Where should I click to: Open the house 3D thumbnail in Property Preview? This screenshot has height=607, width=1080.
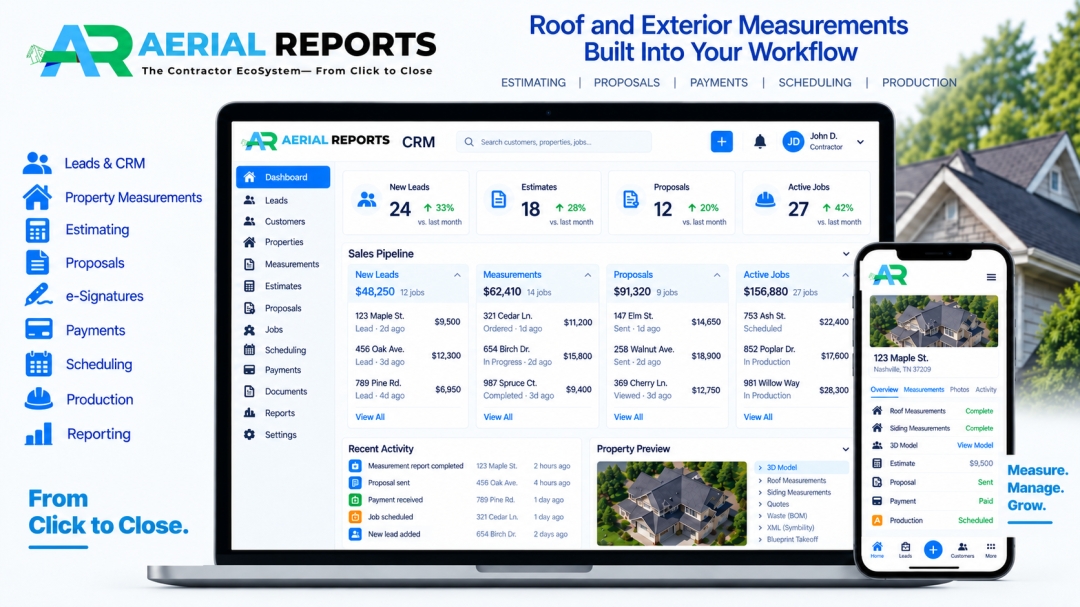point(672,504)
